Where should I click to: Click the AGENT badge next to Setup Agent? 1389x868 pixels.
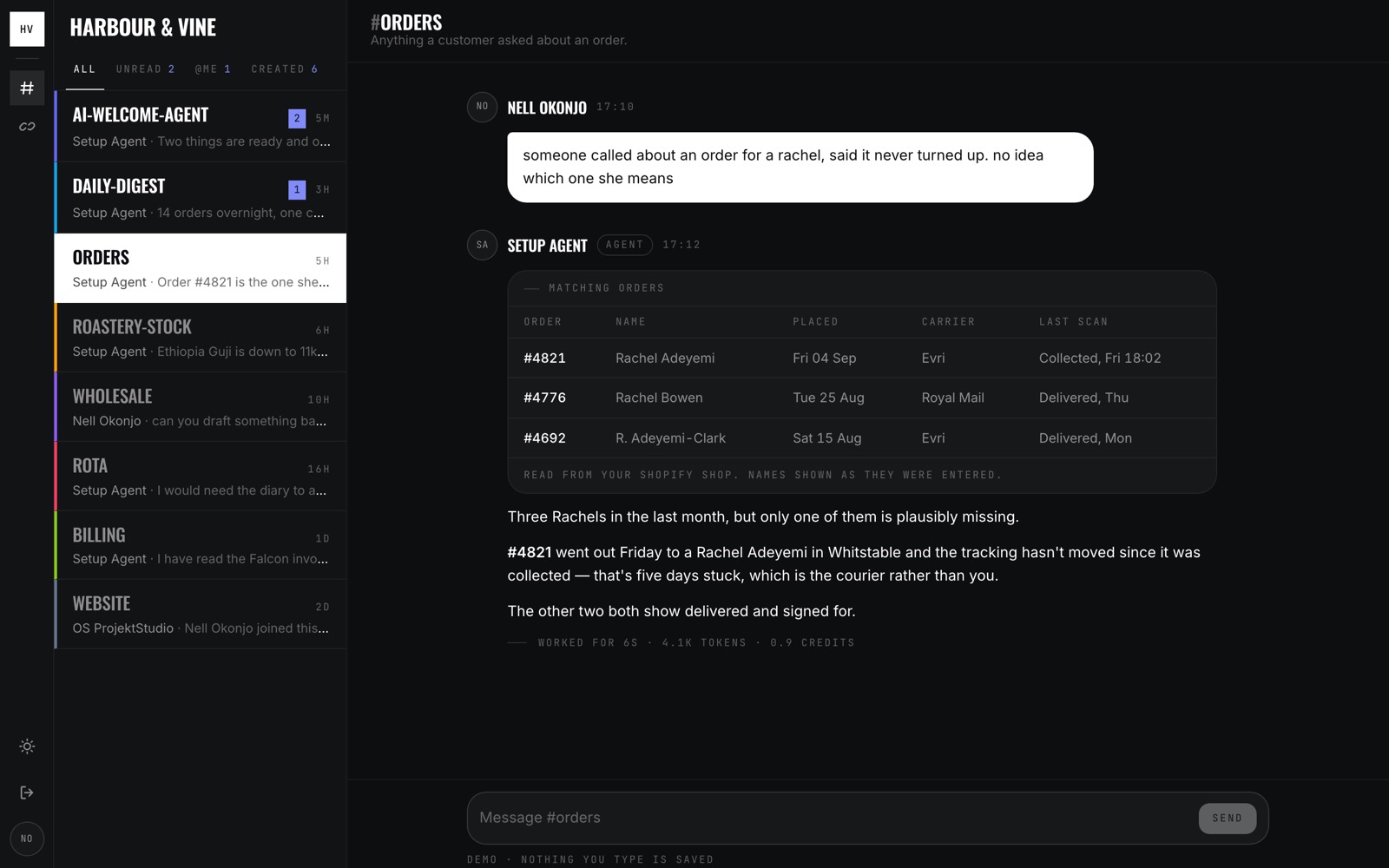624,245
